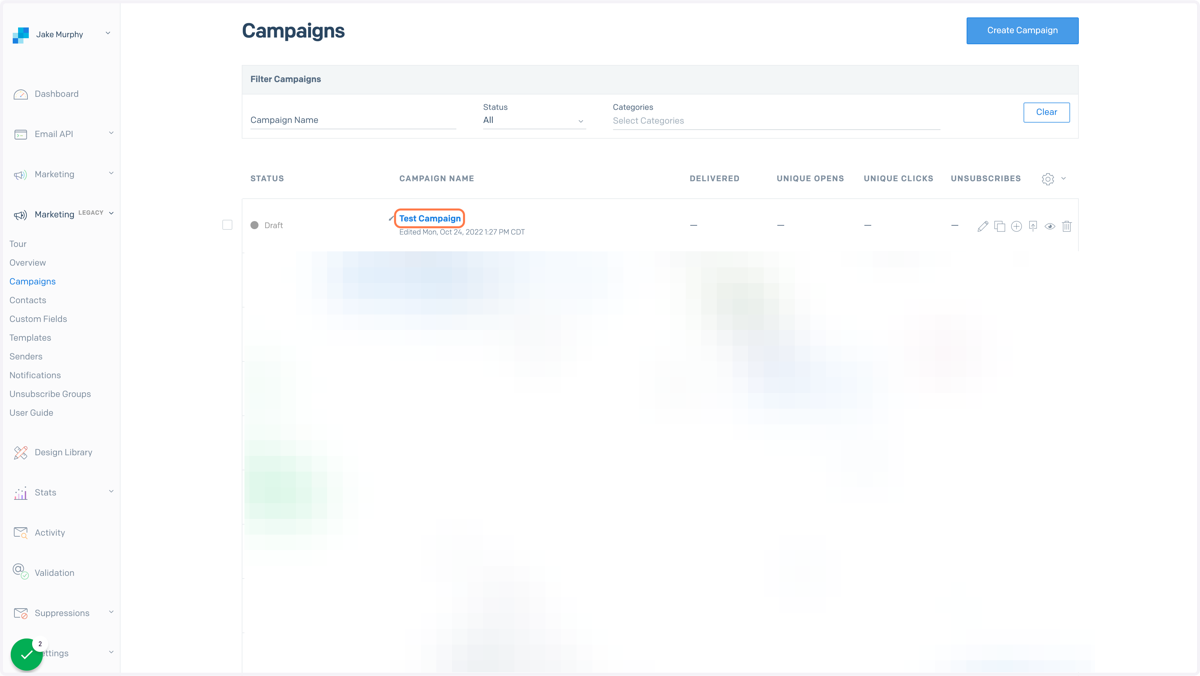Screen dimensions: 1200x676
Task: Expand the Email API menu chevron
Action: pos(111,133)
